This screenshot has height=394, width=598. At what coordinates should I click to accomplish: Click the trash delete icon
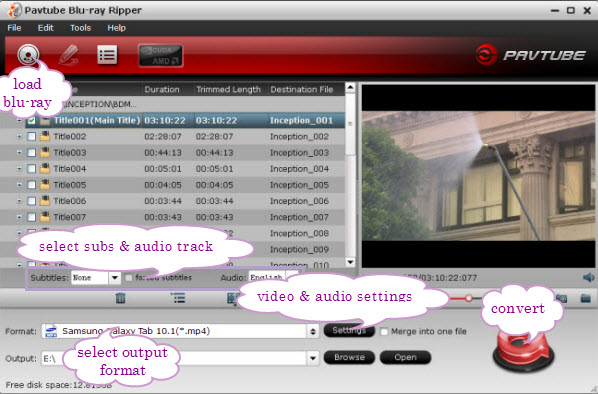pyautogui.click(x=121, y=298)
